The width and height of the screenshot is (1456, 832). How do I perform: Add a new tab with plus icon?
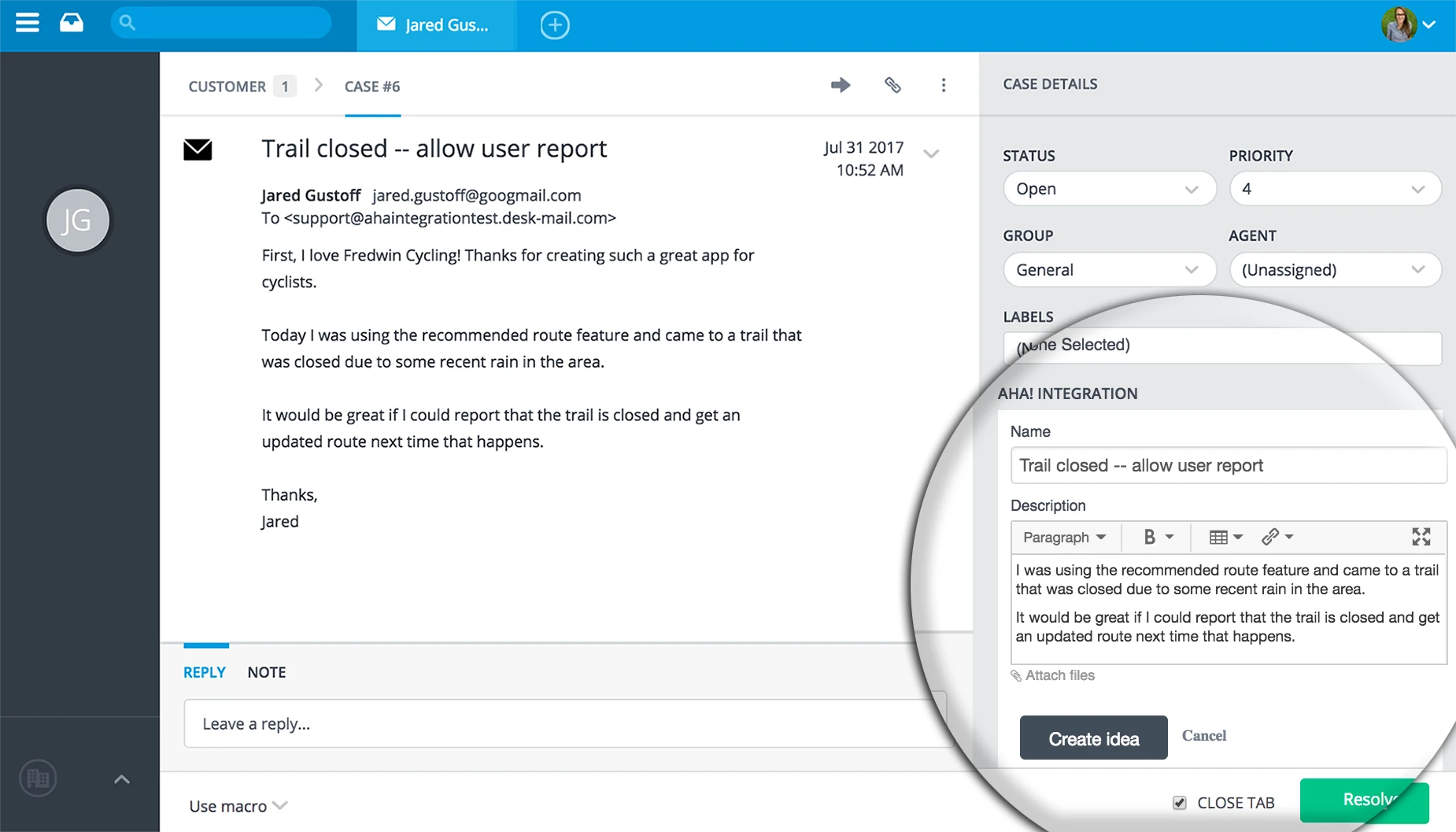(555, 25)
